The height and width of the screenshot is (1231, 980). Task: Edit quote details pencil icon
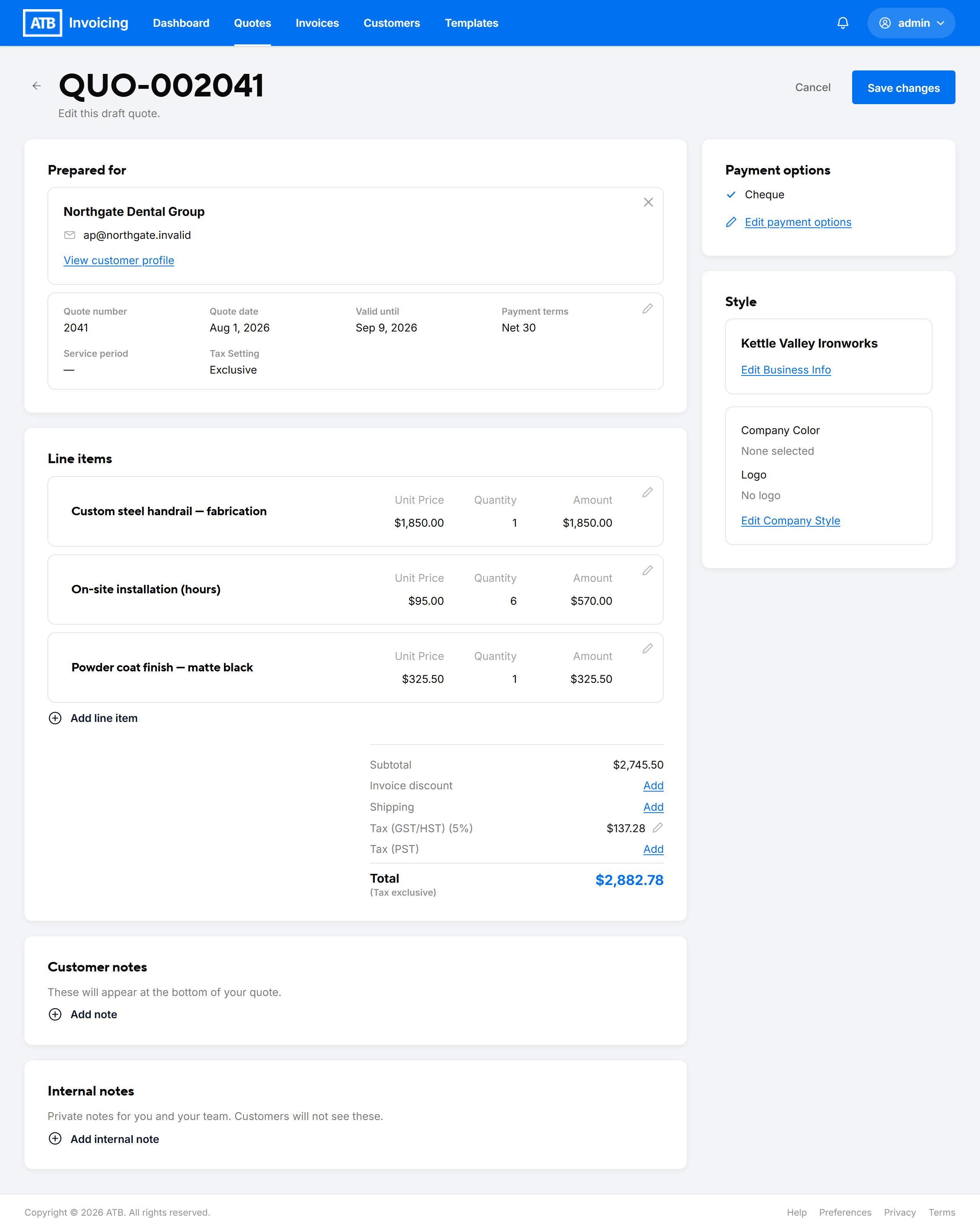pyautogui.click(x=648, y=309)
